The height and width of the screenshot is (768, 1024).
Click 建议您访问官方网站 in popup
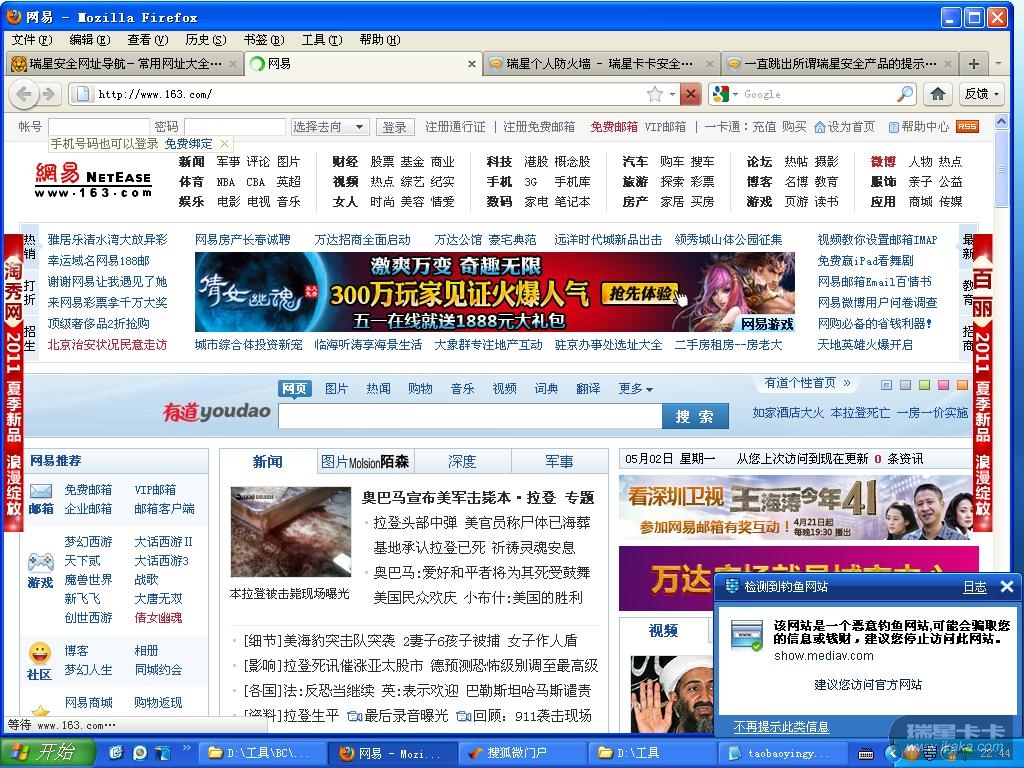point(867,684)
